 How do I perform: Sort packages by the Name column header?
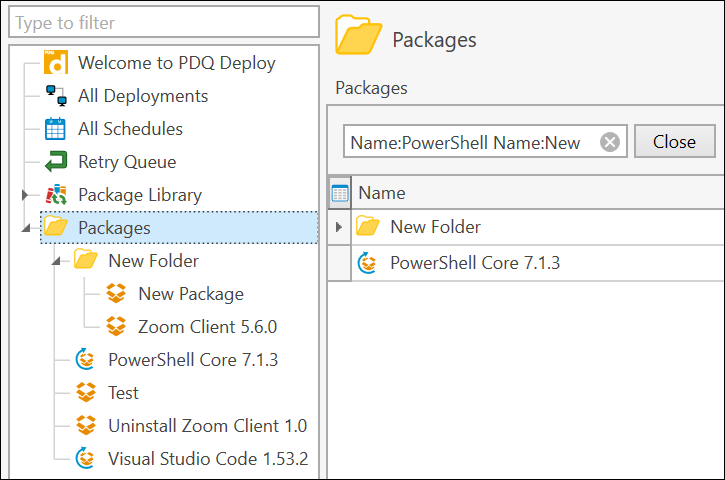pos(382,194)
